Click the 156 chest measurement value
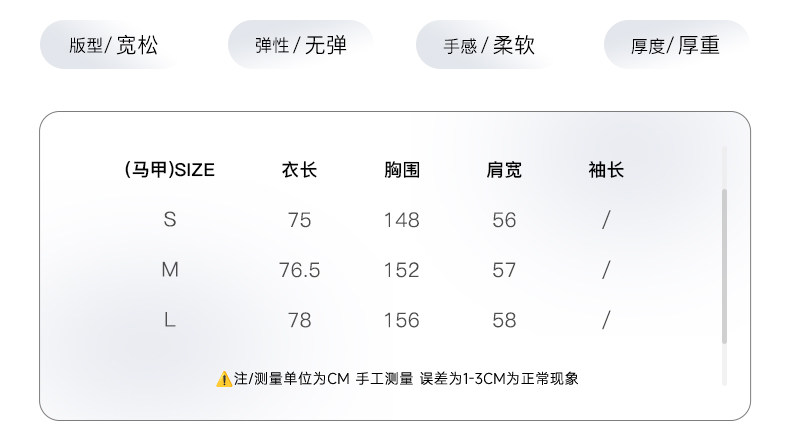Screen dimensions: 790x448 click(402, 320)
